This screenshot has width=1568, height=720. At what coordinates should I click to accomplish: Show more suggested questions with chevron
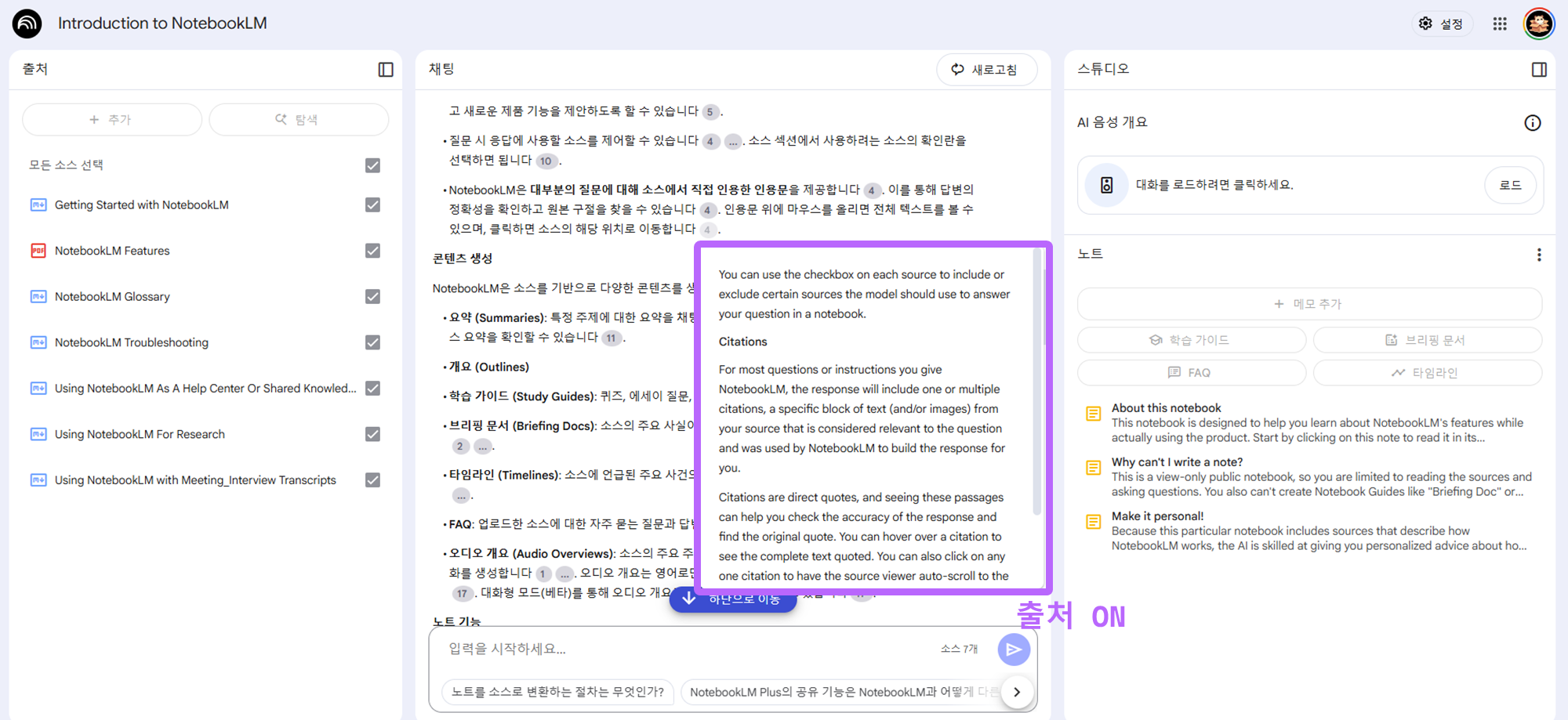[1017, 693]
